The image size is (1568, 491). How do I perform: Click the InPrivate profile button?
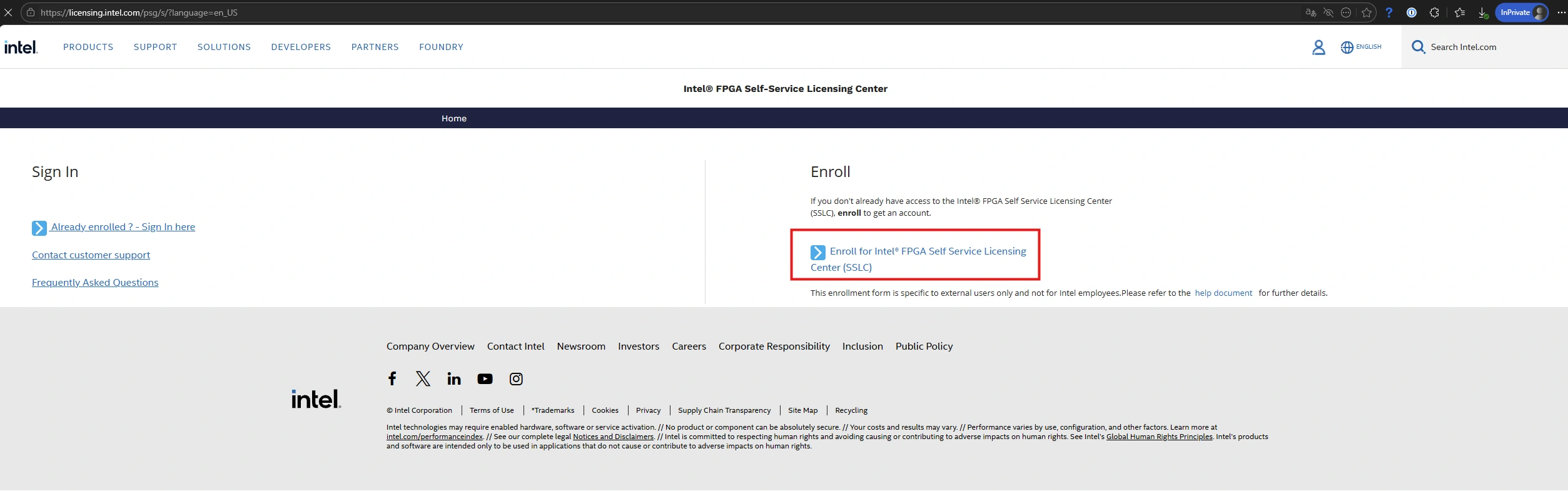coord(1520,13)
